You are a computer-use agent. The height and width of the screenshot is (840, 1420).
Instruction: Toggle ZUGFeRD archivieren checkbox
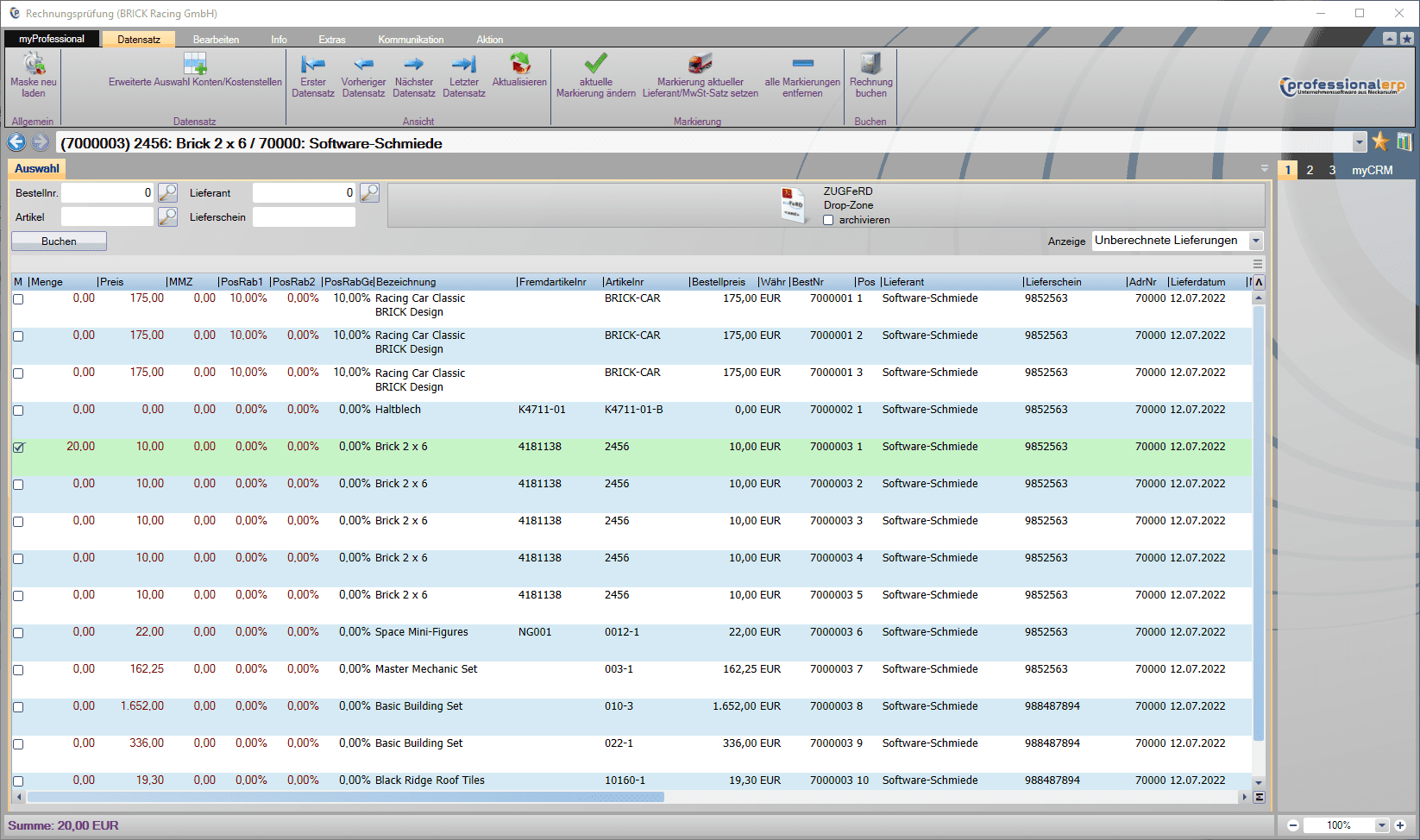(828, 220)
